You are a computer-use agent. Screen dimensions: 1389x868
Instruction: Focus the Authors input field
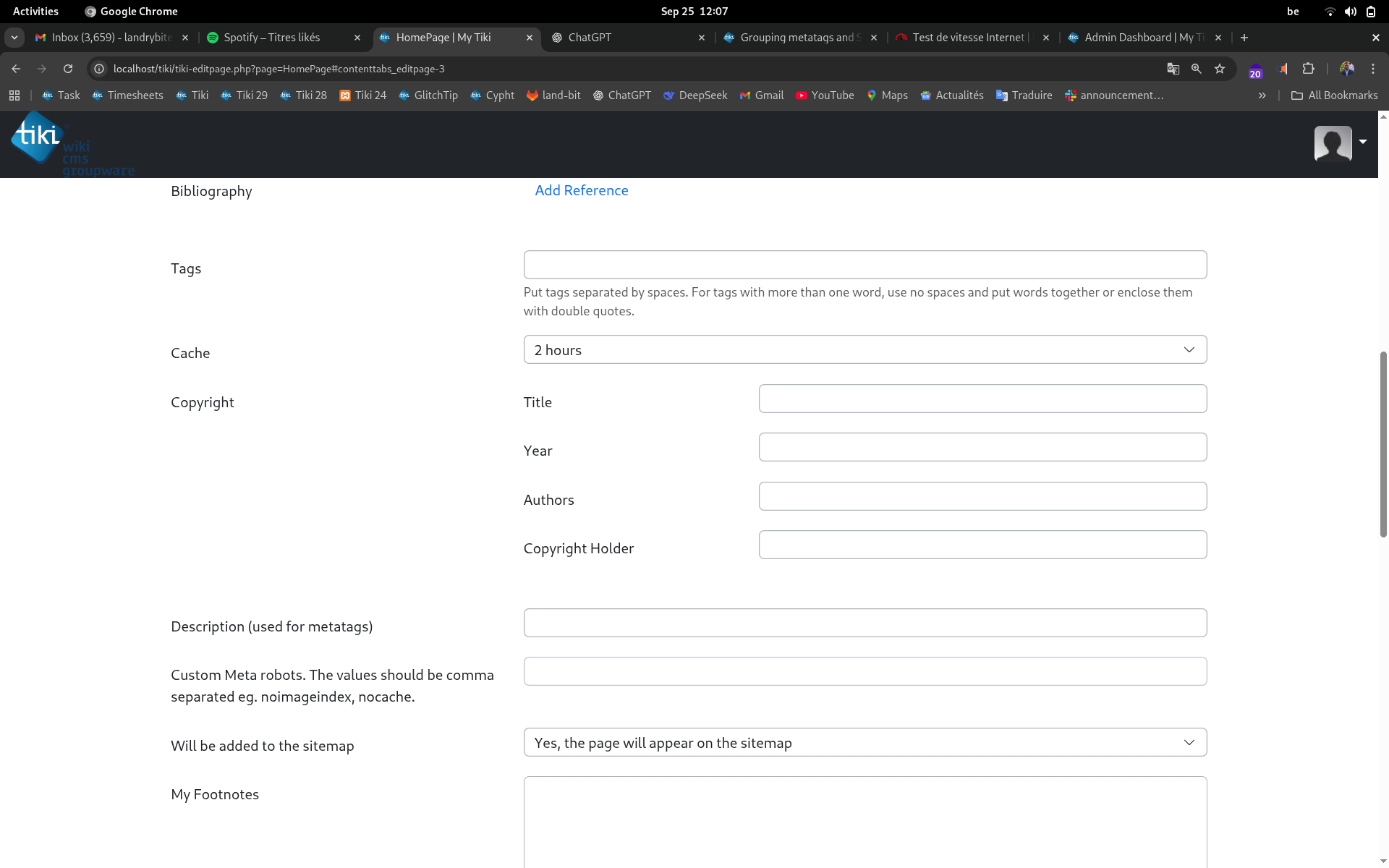tap(982, 496)
